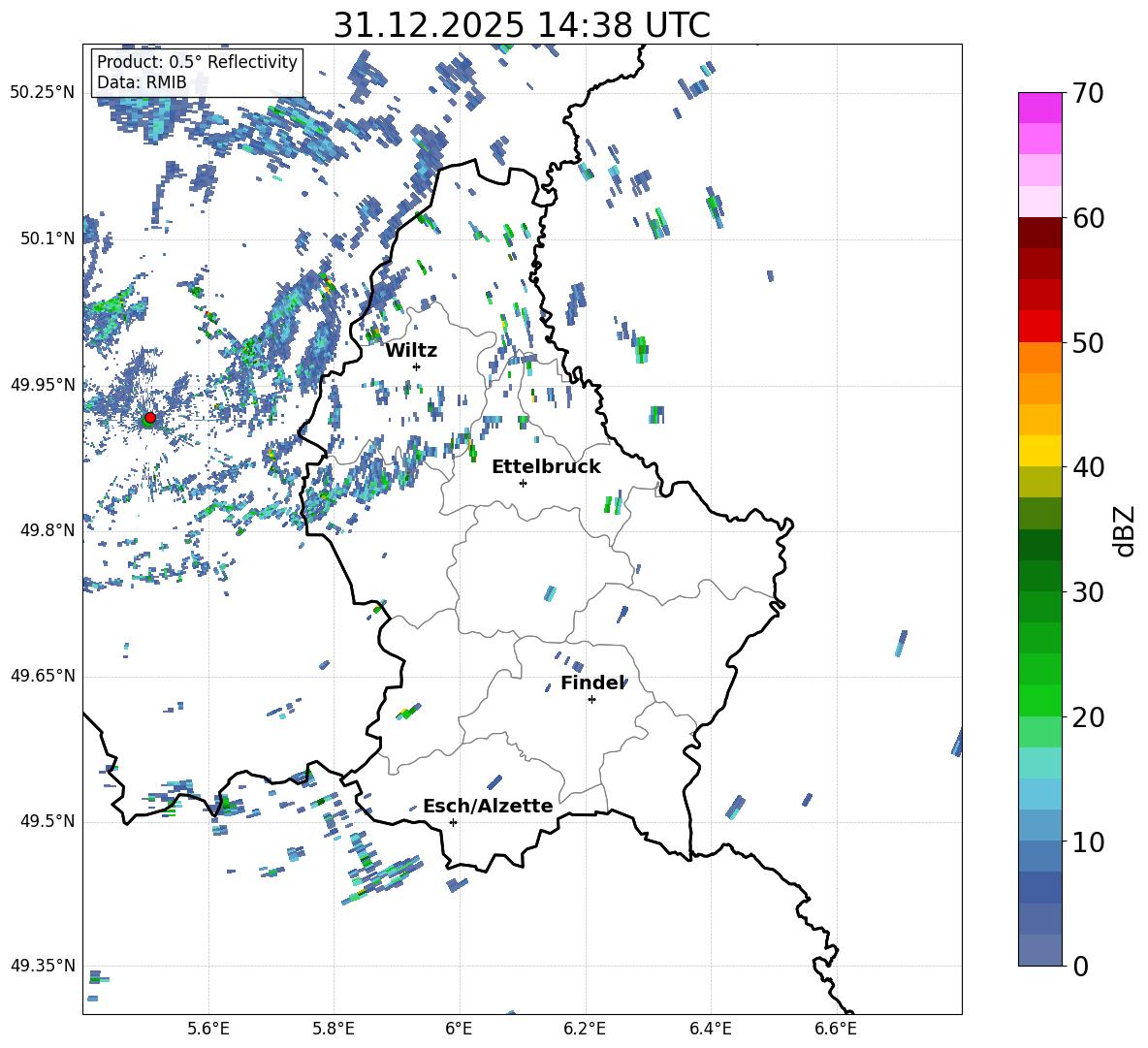This screenshot has height=1048, width=1148.
Task: Click the colorbar tick label 30
Action: point(1088,592)
